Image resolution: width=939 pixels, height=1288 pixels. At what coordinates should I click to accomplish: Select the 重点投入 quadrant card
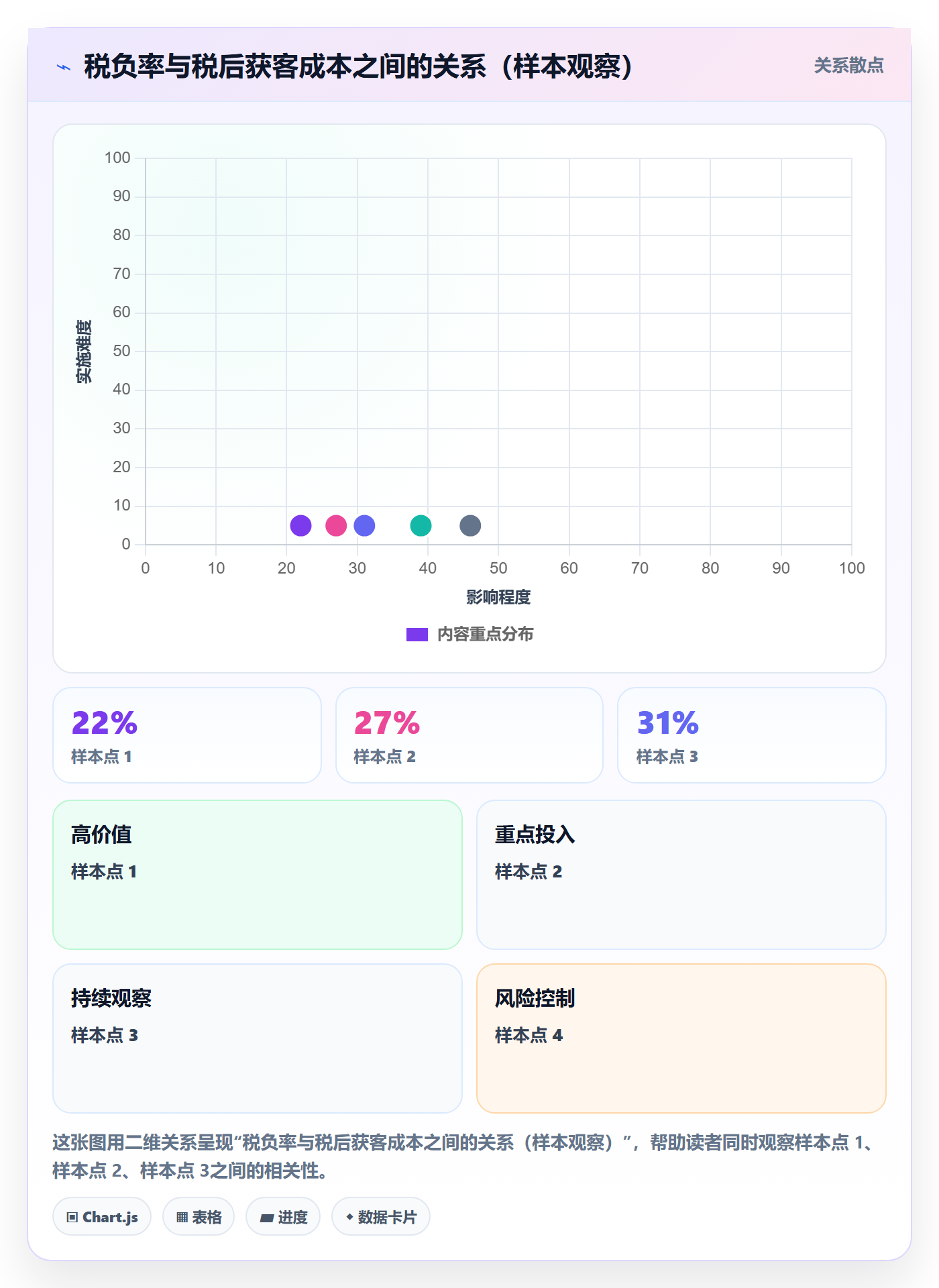tap(681, 875)
